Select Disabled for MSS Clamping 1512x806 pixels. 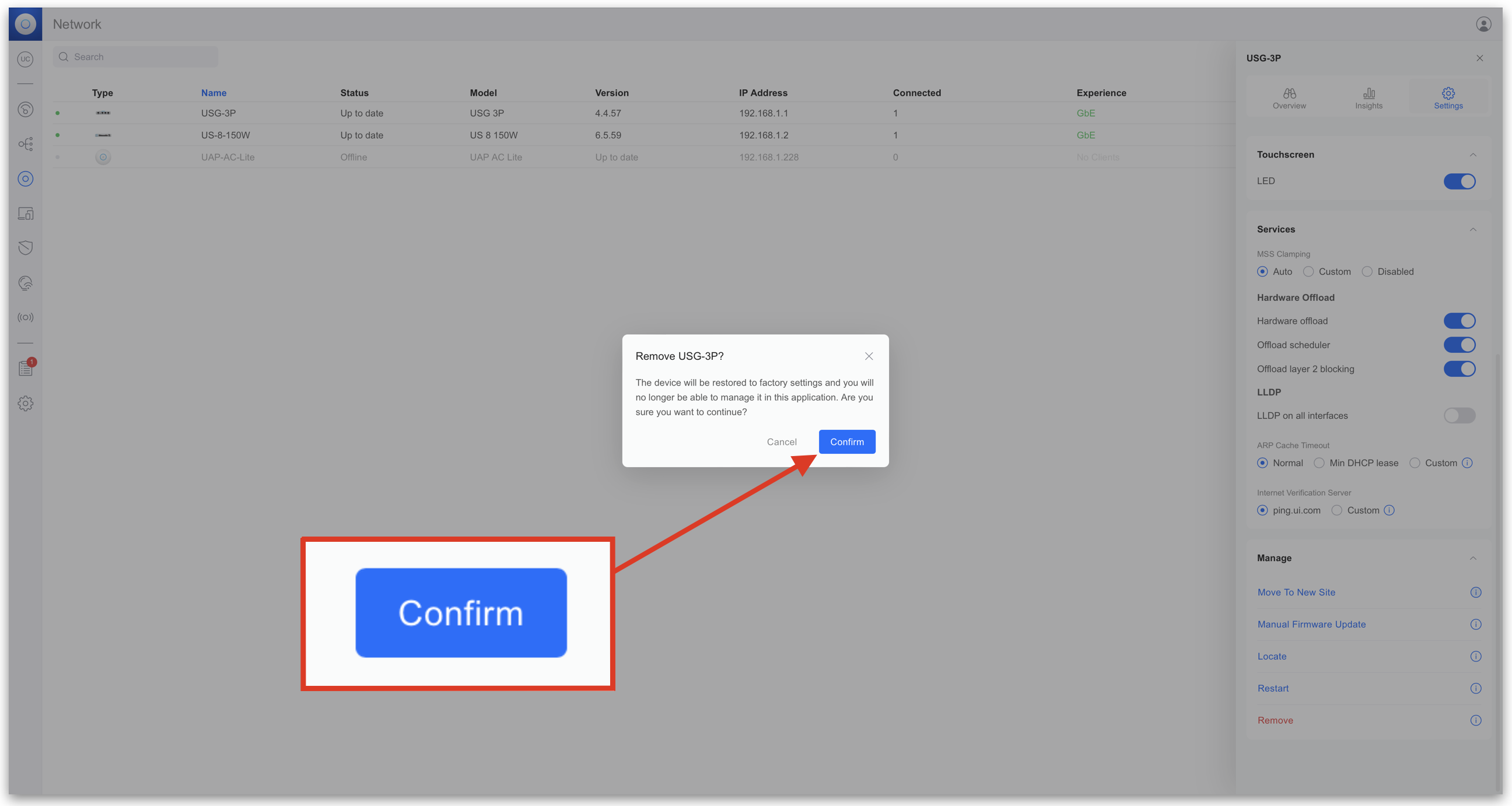point(1367,272)
